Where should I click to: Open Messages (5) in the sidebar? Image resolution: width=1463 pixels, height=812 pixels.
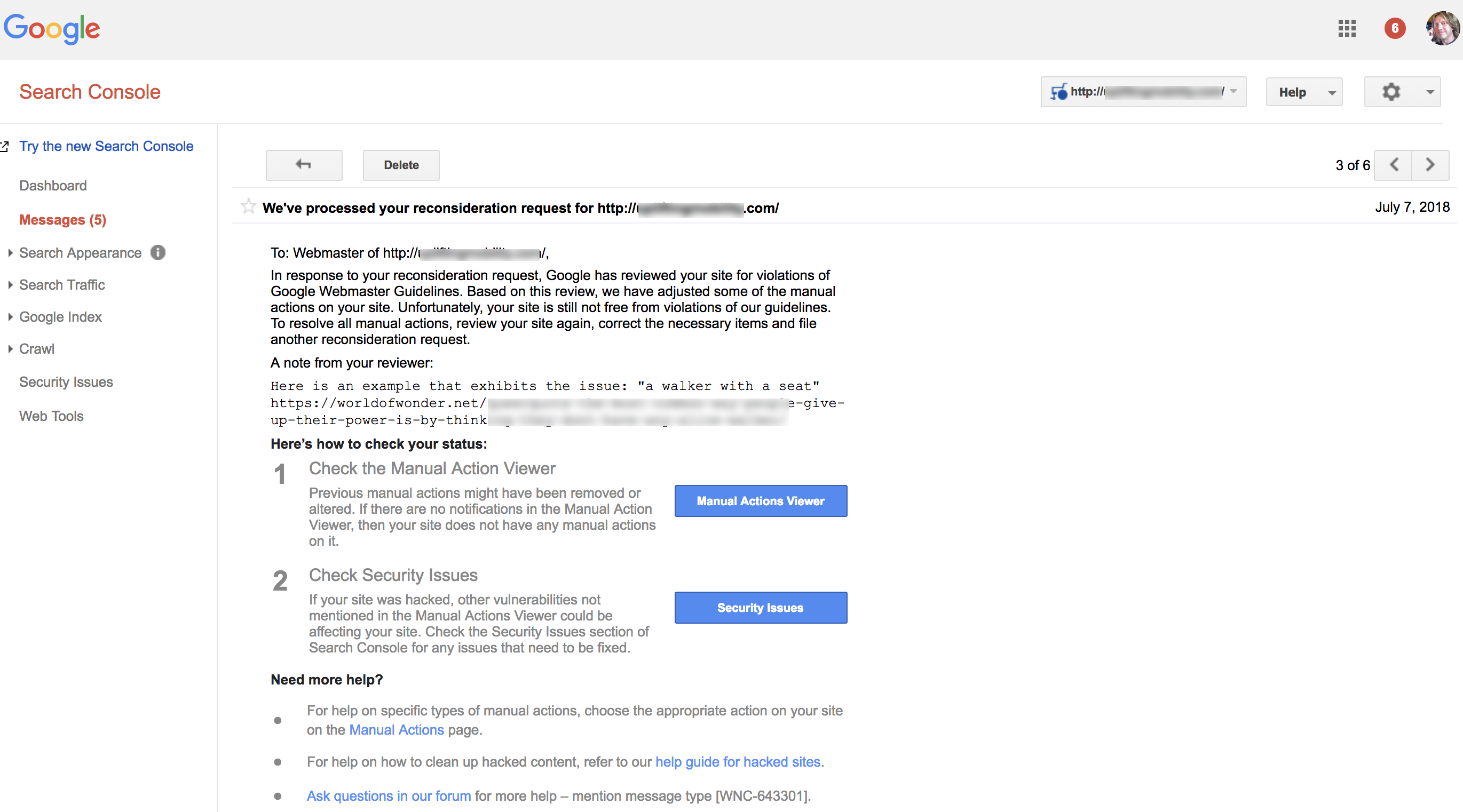tap(62, 220)
